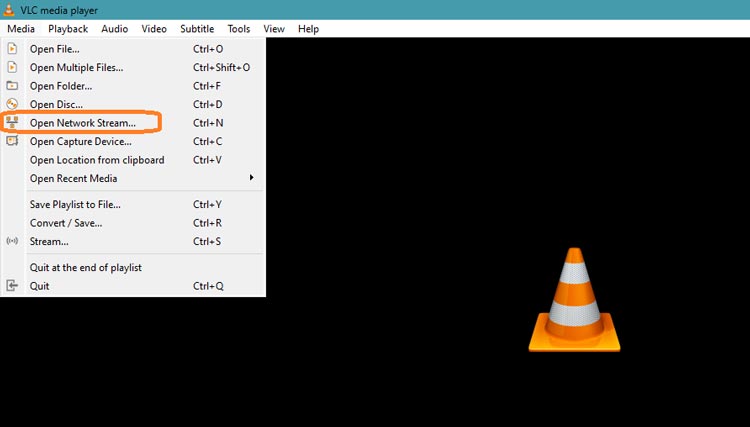Choose Open Folder... menu entry
Viewport: 750px width, 427px height.
tap(133, 86)
